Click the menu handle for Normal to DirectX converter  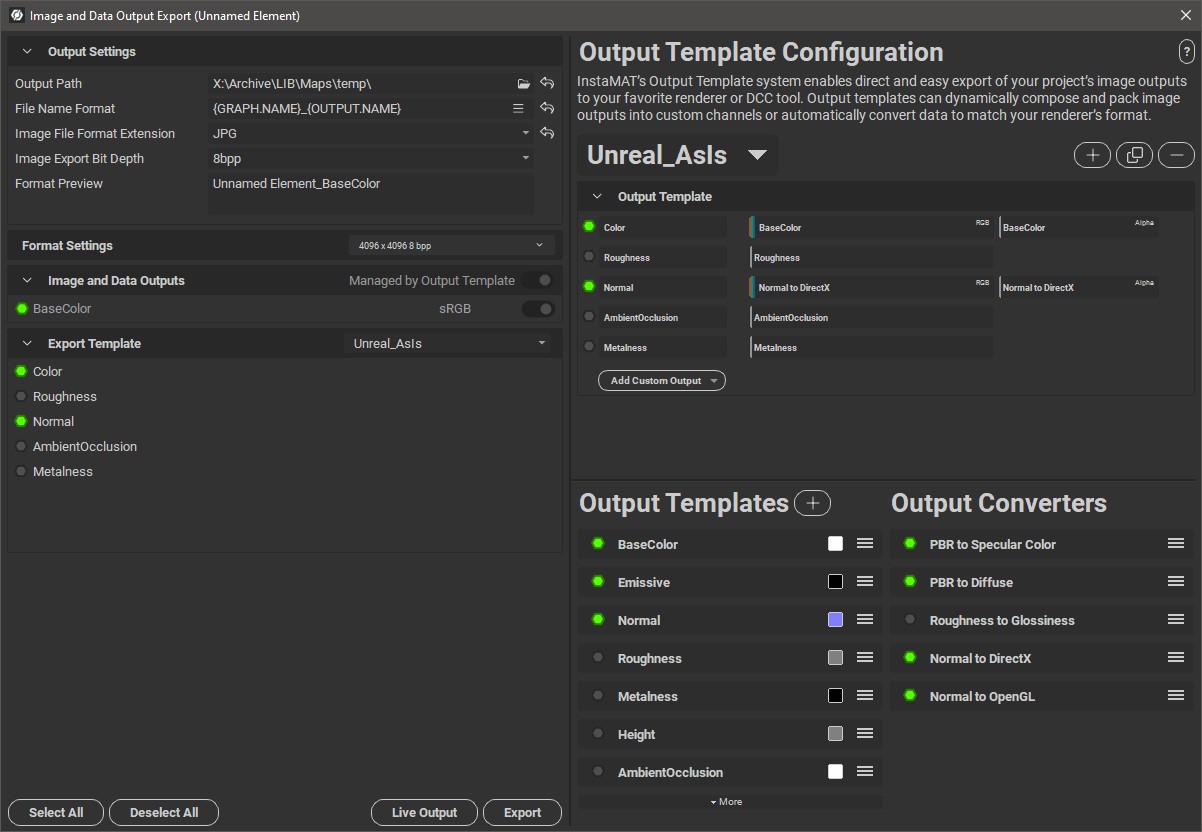pyautogui.click(x=1175, y=658)
